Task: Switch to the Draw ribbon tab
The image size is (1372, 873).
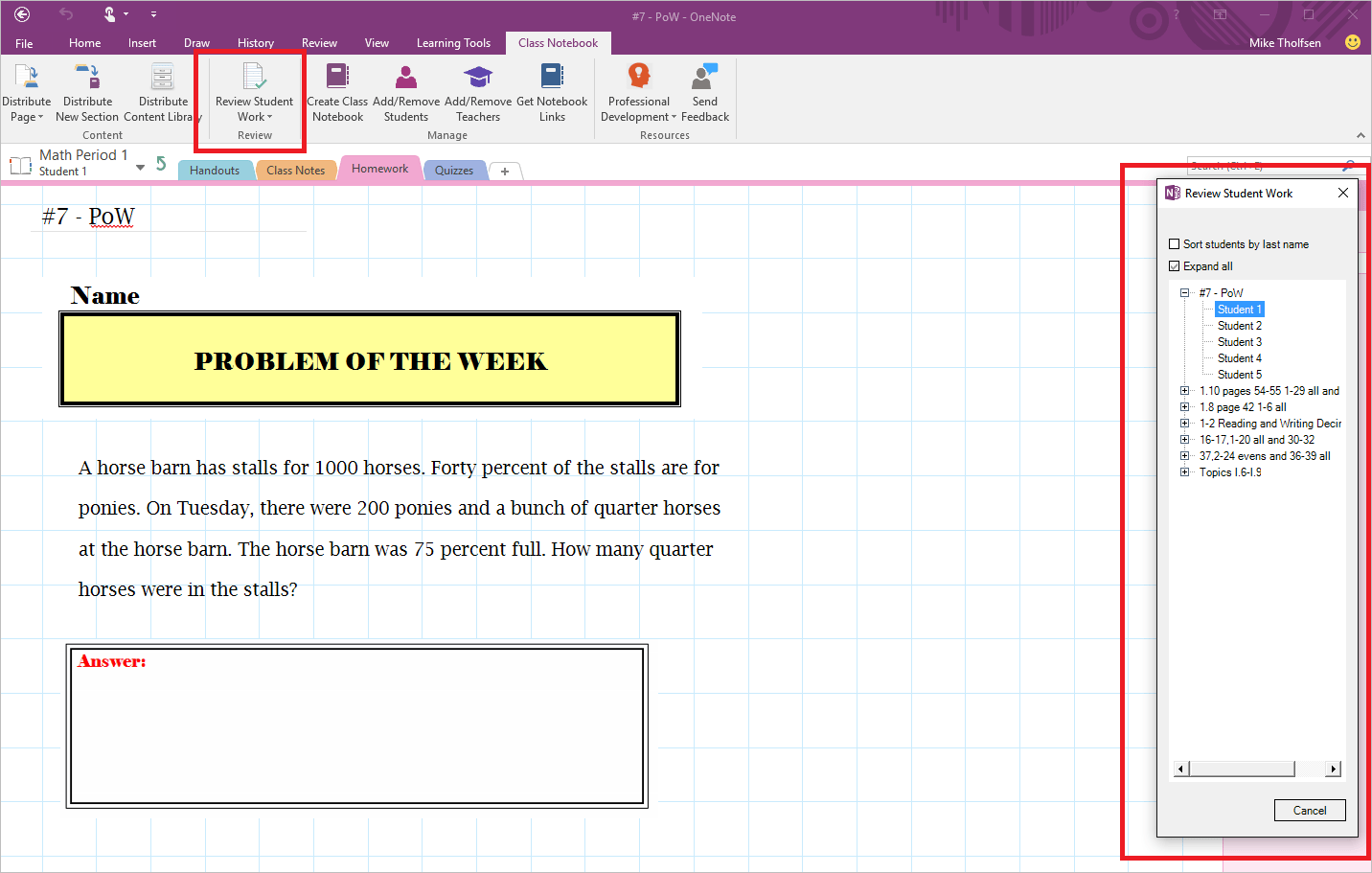Action: click(196, 43)
